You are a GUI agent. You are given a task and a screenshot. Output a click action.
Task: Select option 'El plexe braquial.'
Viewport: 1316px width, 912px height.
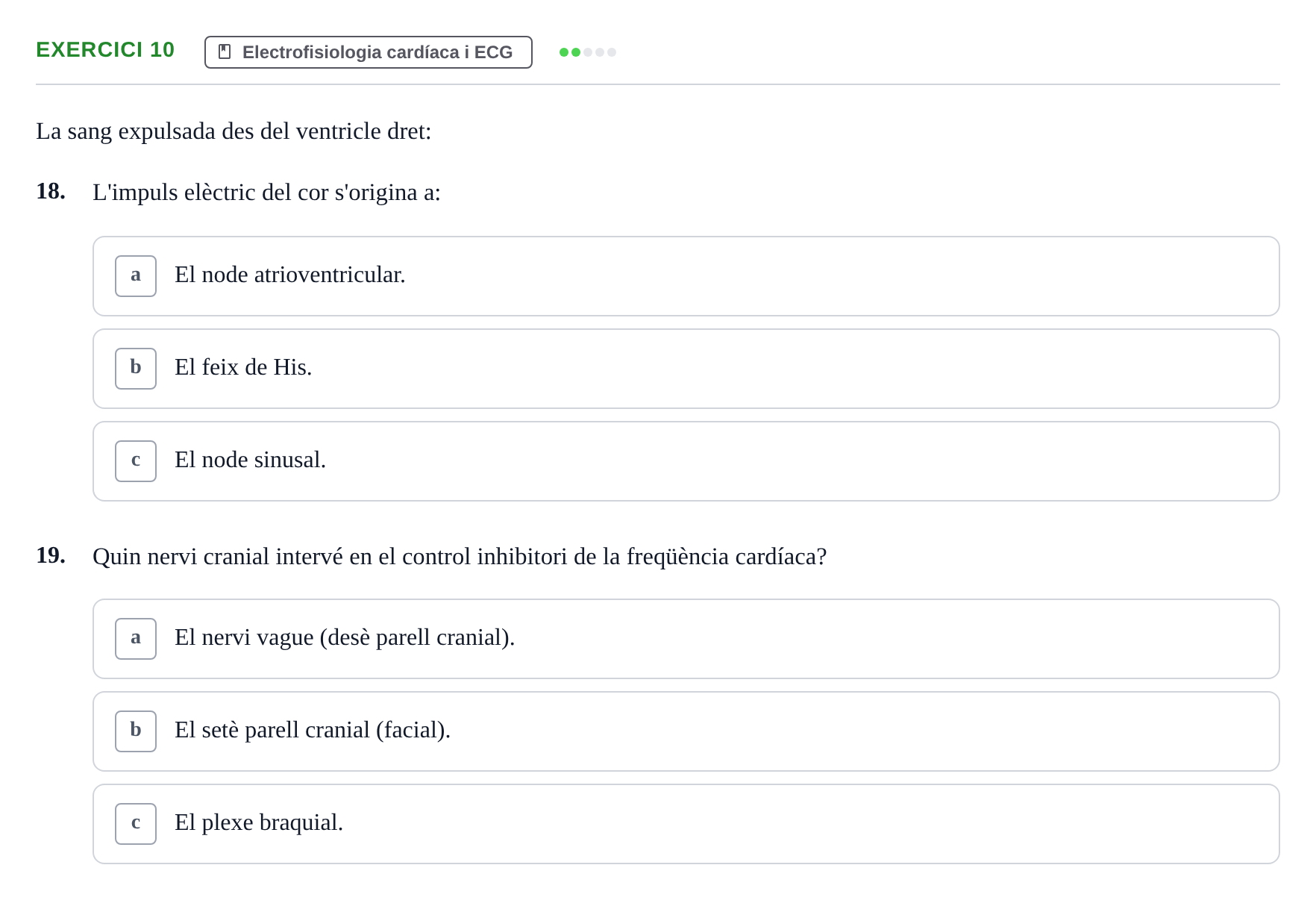686,824
